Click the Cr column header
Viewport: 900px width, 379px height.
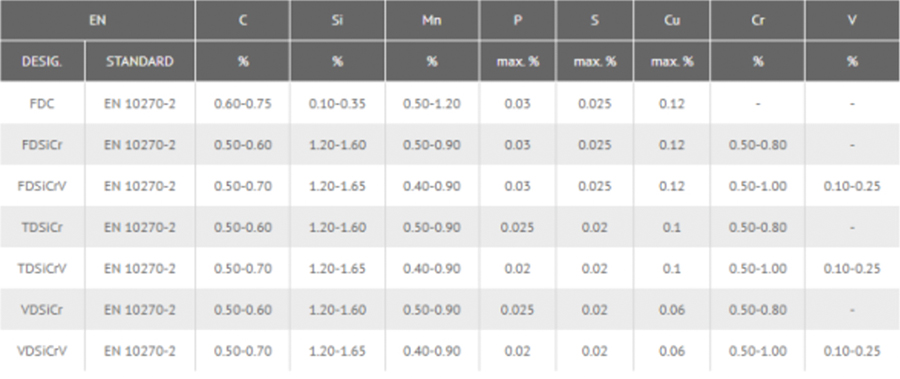click(758, 20)
